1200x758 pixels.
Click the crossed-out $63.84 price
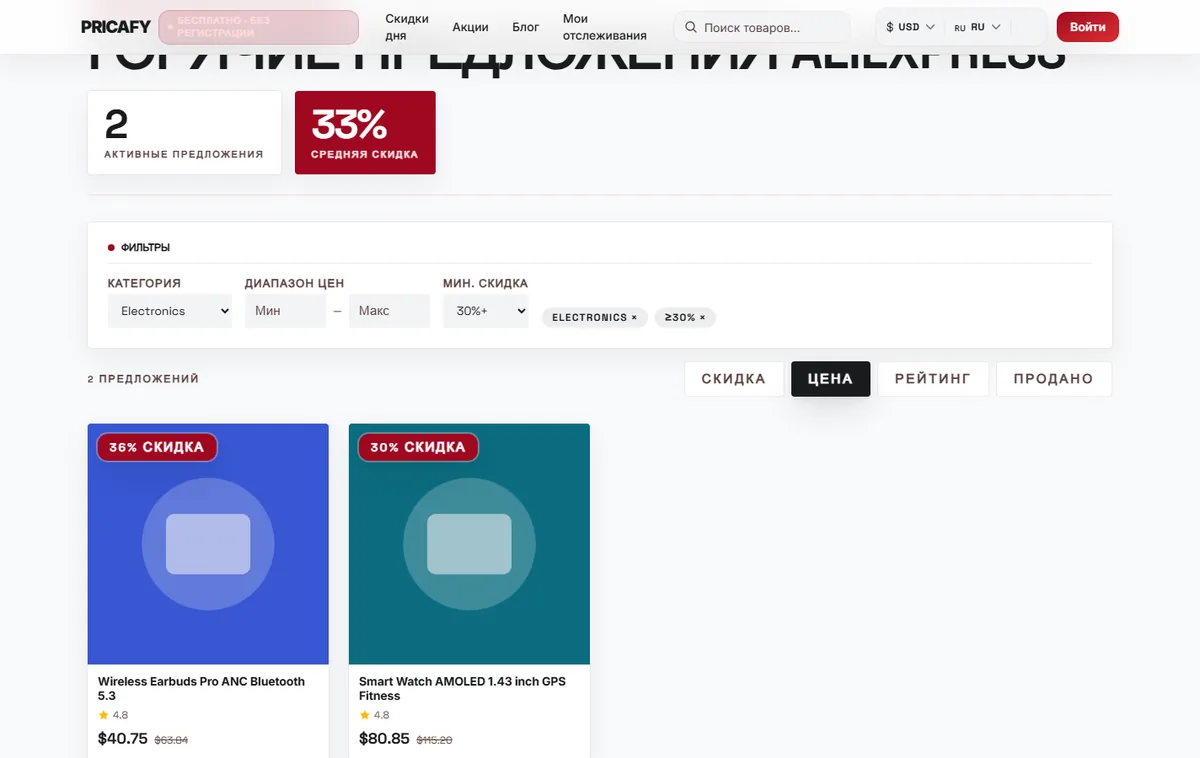[x=170, y=740]
